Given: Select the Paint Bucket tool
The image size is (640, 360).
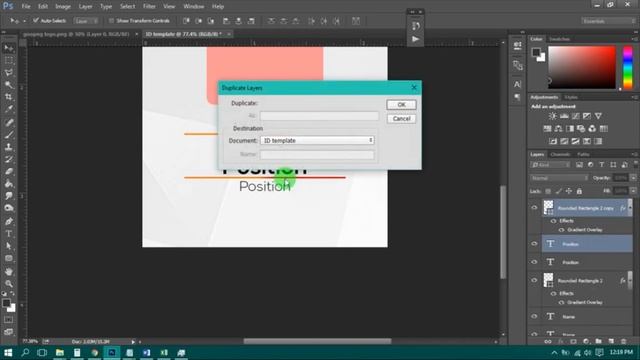Looking at the screenshot, I should (x=9, y=184).
